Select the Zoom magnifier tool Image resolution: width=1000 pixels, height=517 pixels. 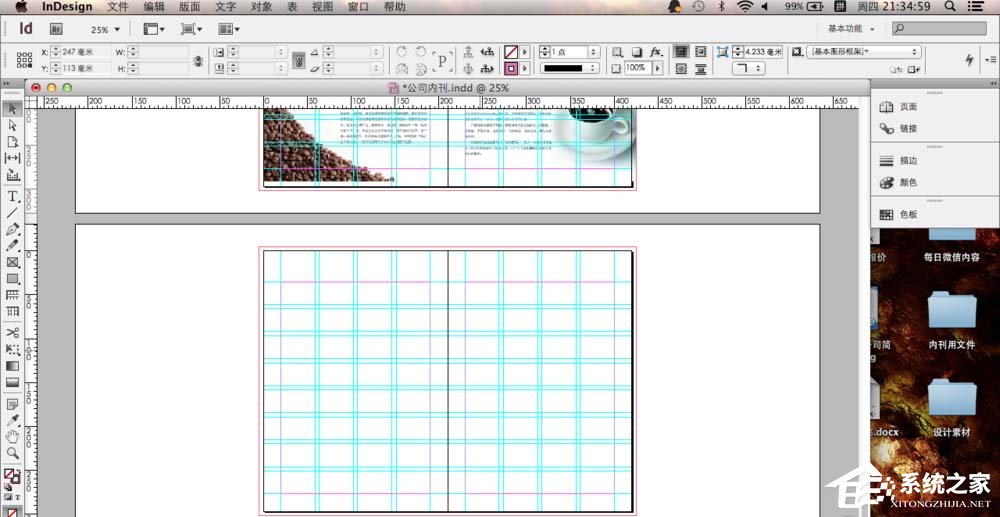13,453
